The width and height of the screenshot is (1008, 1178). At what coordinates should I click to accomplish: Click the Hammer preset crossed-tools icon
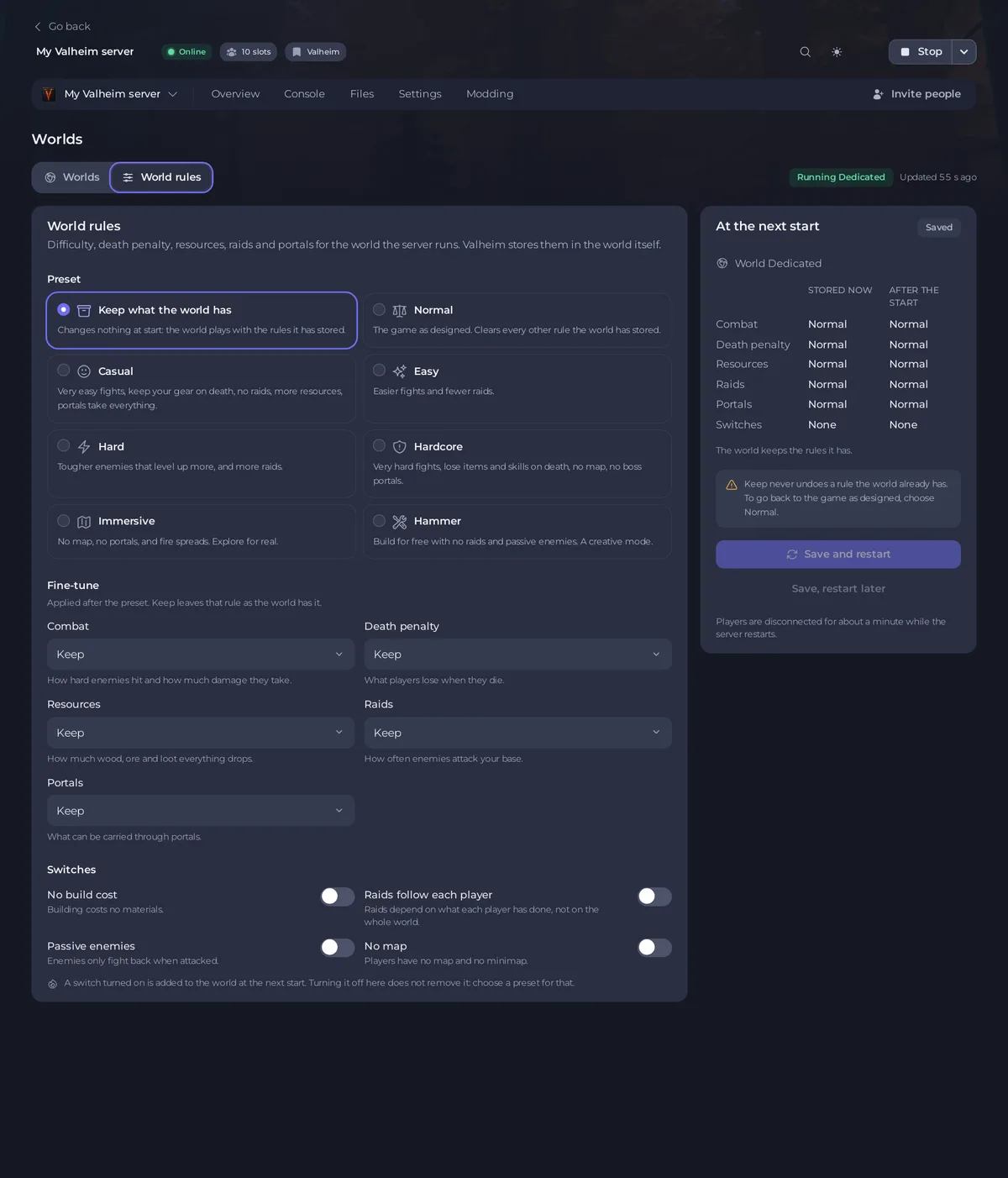400,522
